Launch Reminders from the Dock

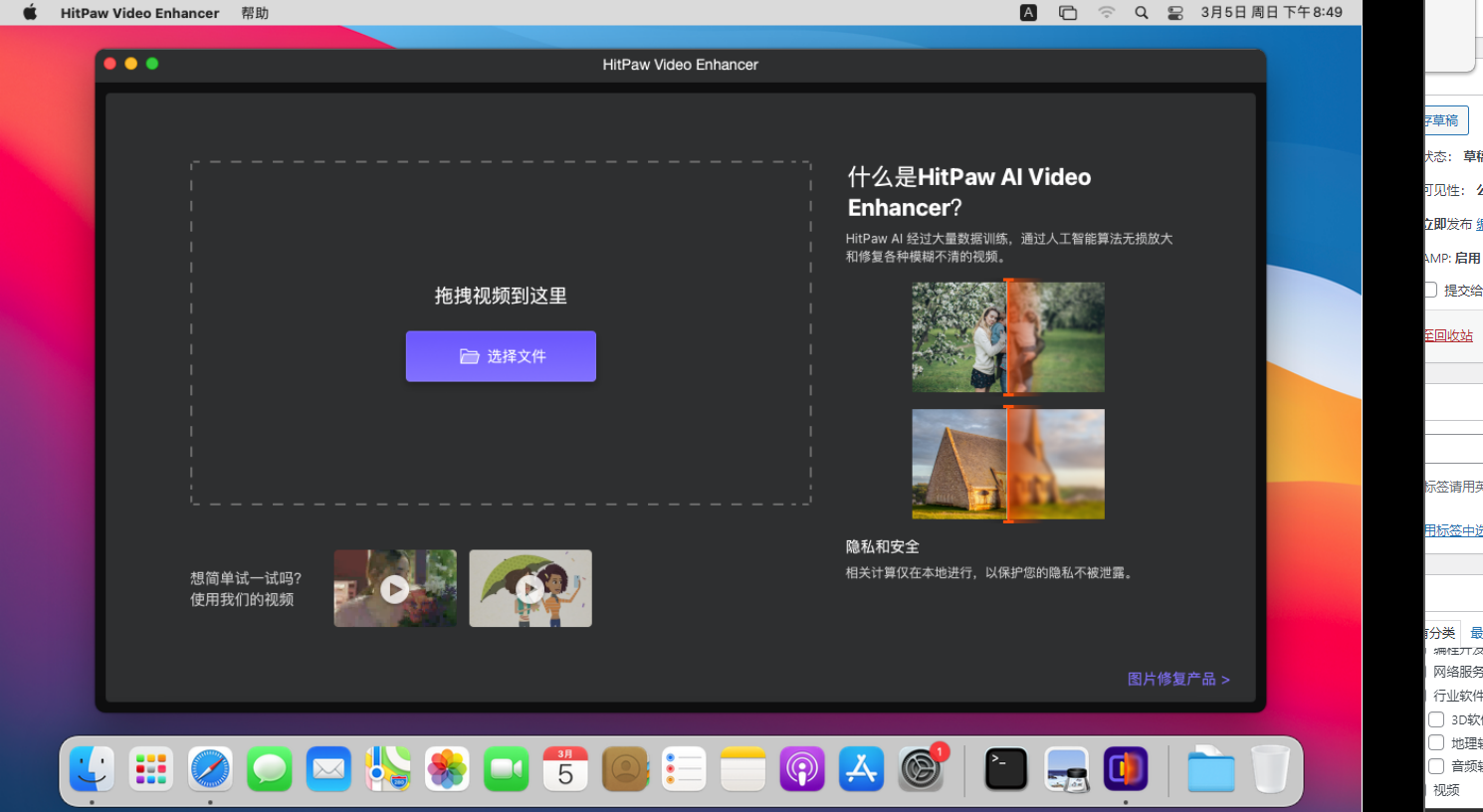click(684, 769)
